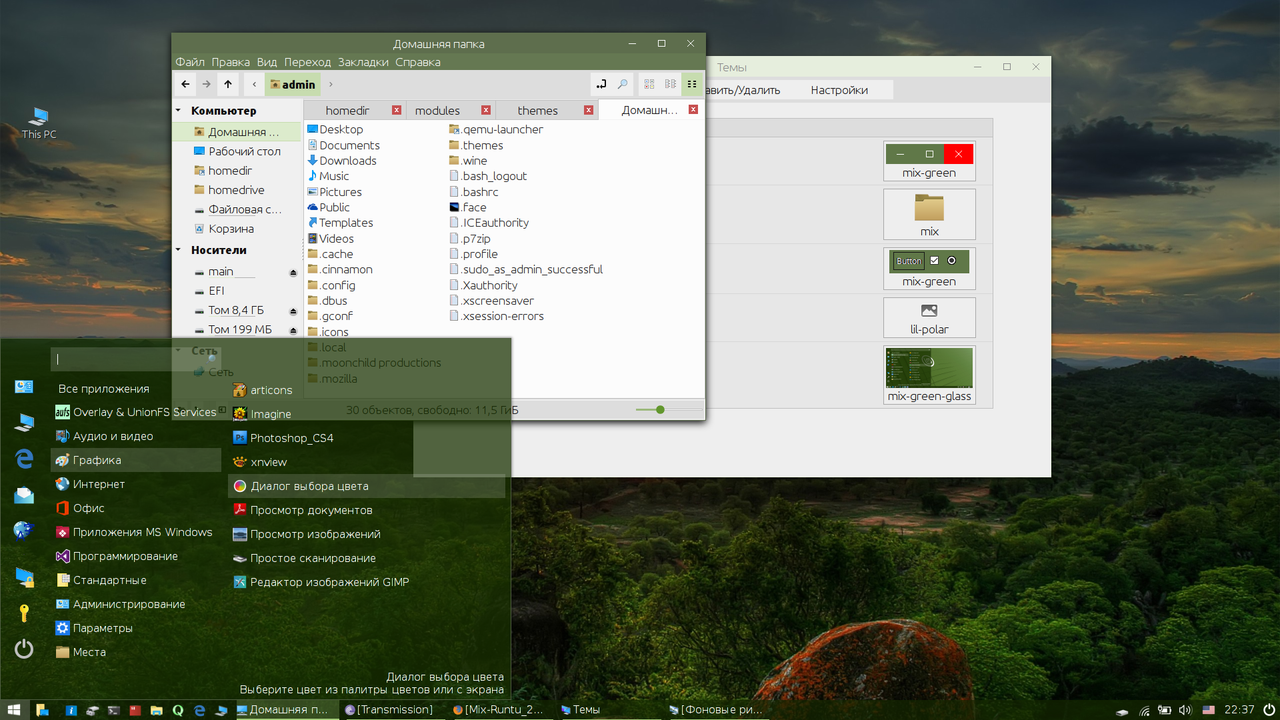Open the Справка menu
Screen dimensions: 1280x720
418,62
